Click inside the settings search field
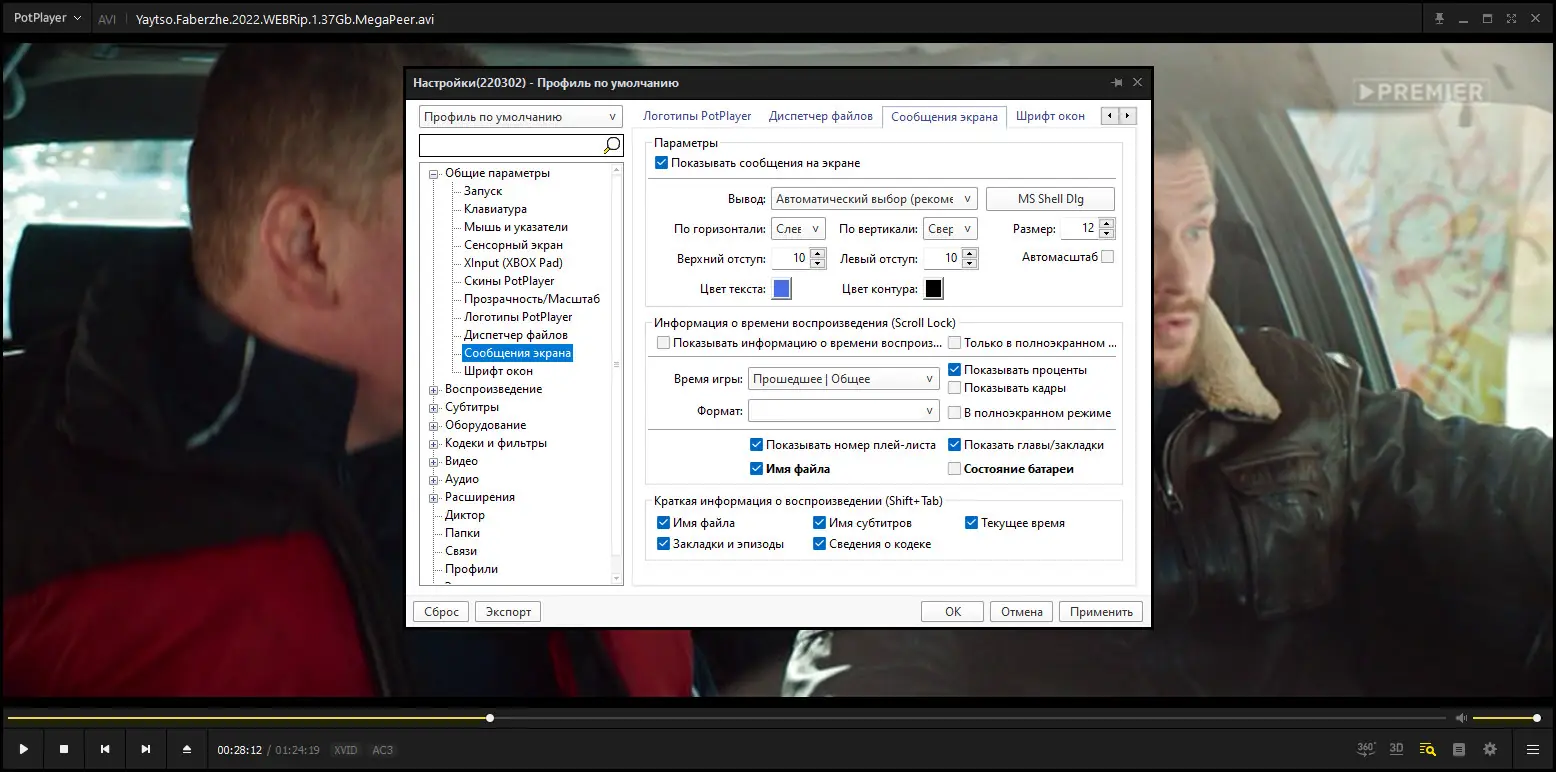The image size is (1556, 772). point(510,146)
